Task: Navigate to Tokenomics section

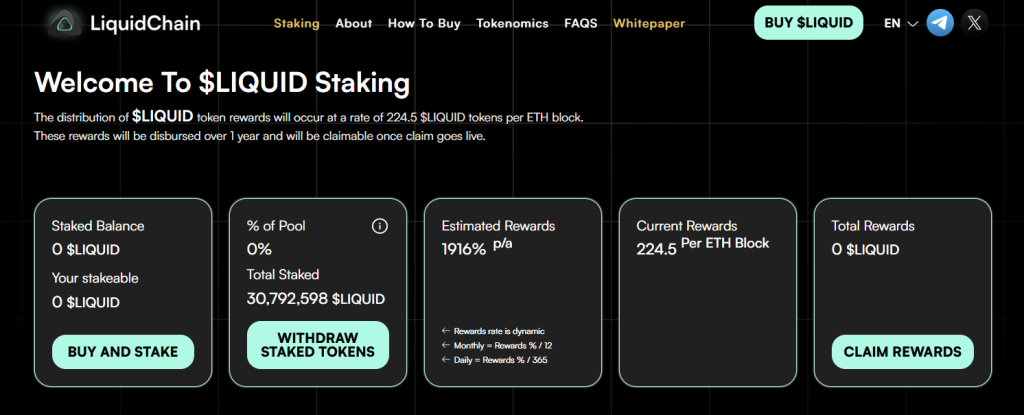Action: [x=512, y=23]
